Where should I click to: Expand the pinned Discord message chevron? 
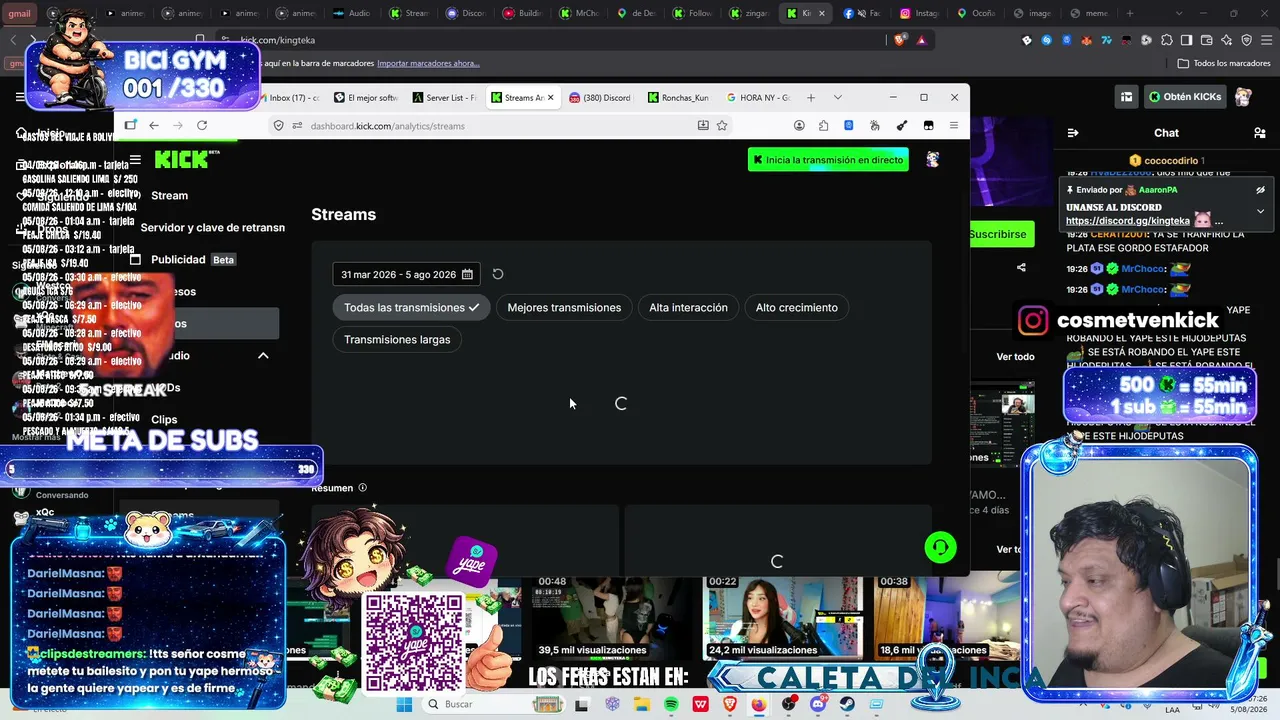pos(1260,211)
